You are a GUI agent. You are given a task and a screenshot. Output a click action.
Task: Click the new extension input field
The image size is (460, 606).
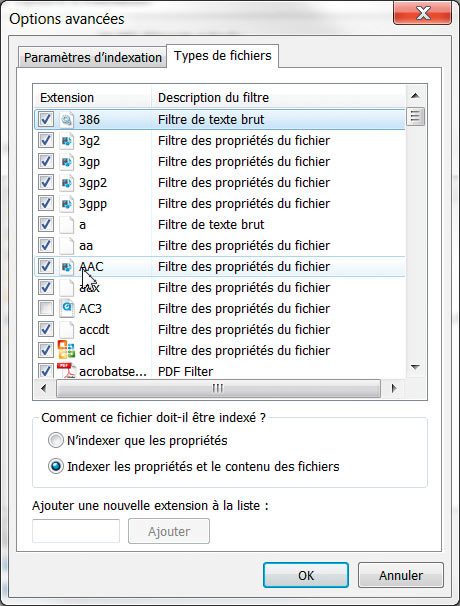pos(76,531)
